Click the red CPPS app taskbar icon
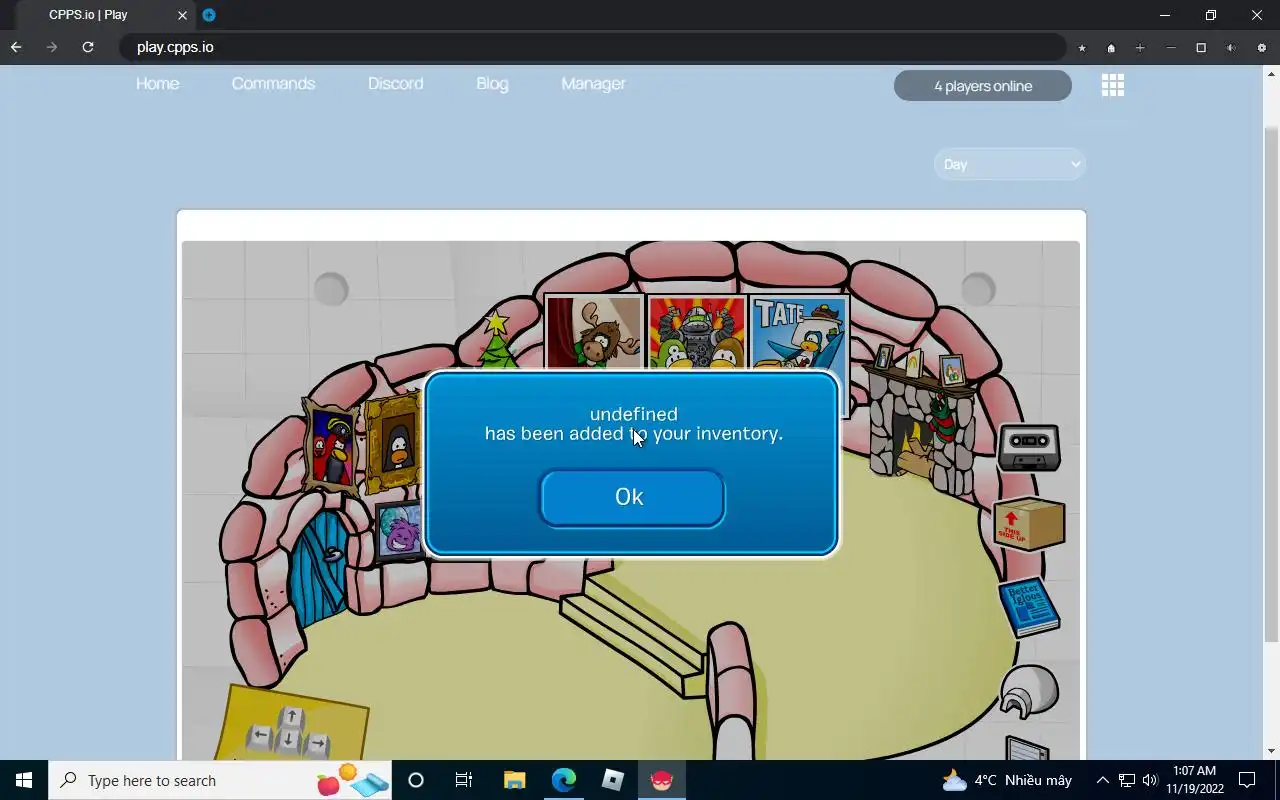Screen dimensions: 1280x800 click(x=661, y=780)
